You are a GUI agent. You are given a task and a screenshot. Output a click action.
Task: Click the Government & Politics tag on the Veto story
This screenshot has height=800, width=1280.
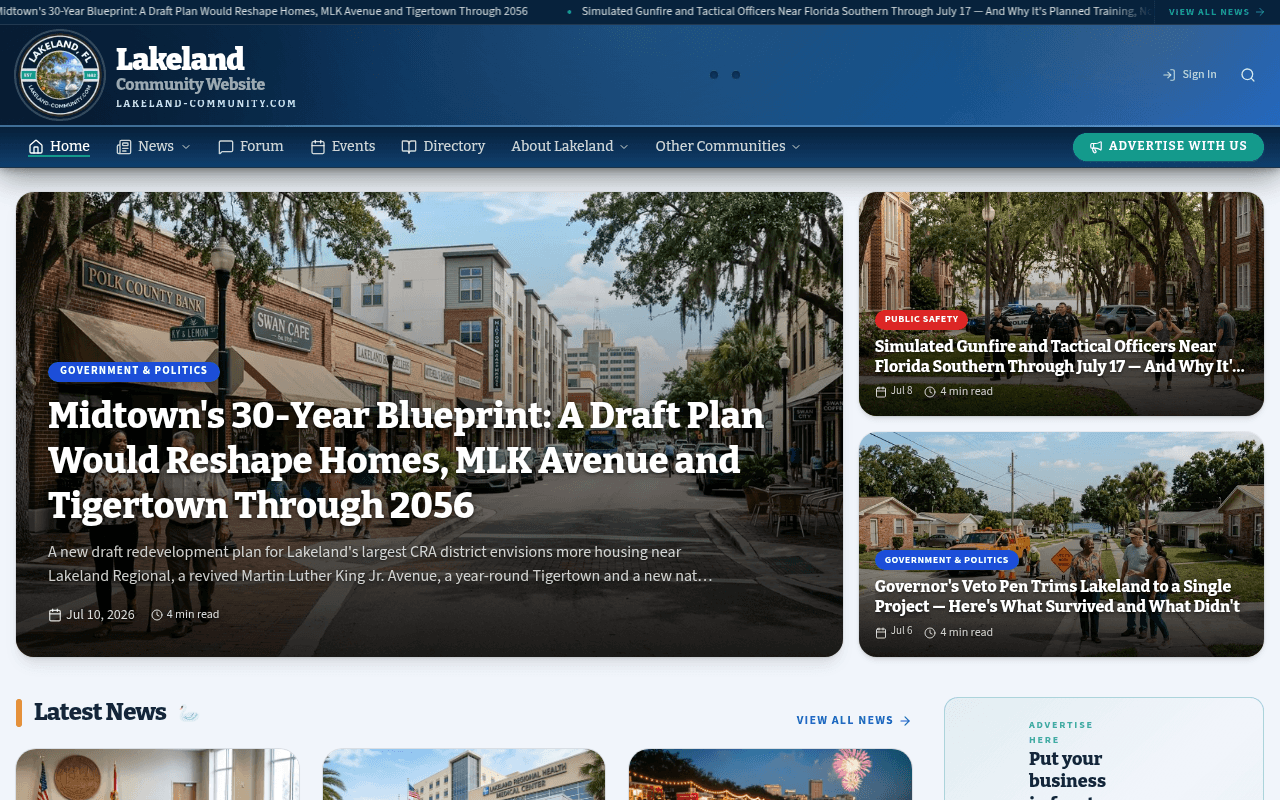(x=947, y=560)
